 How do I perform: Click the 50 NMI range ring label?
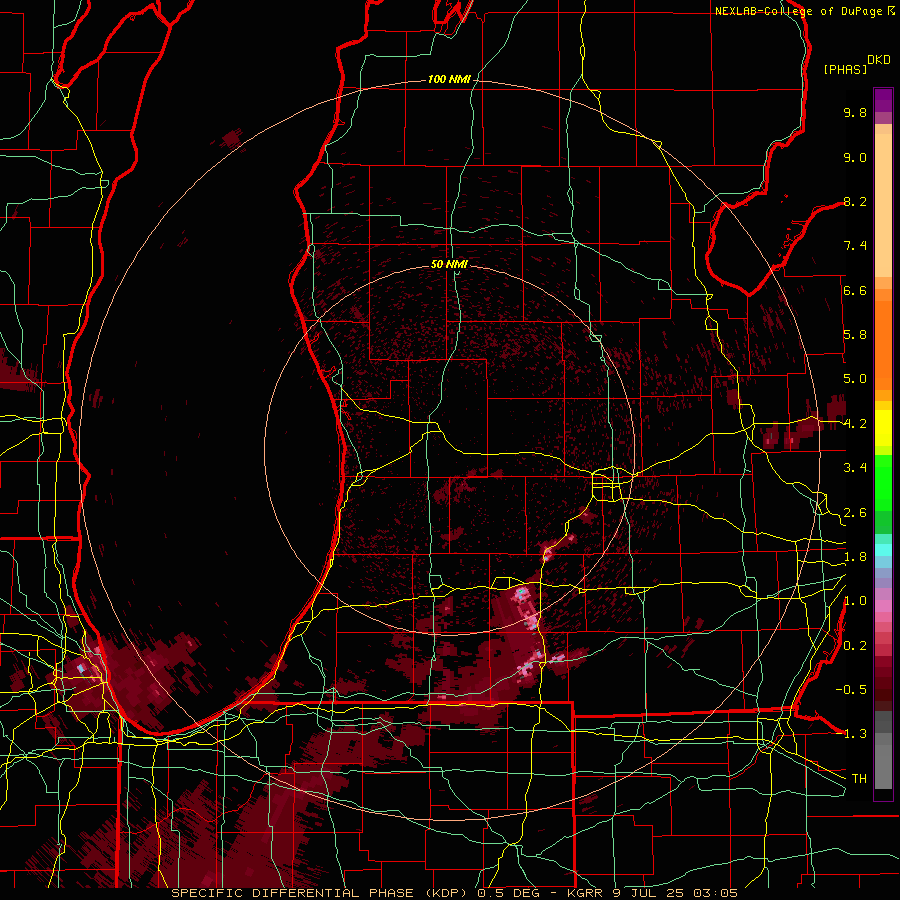[449, 264]
